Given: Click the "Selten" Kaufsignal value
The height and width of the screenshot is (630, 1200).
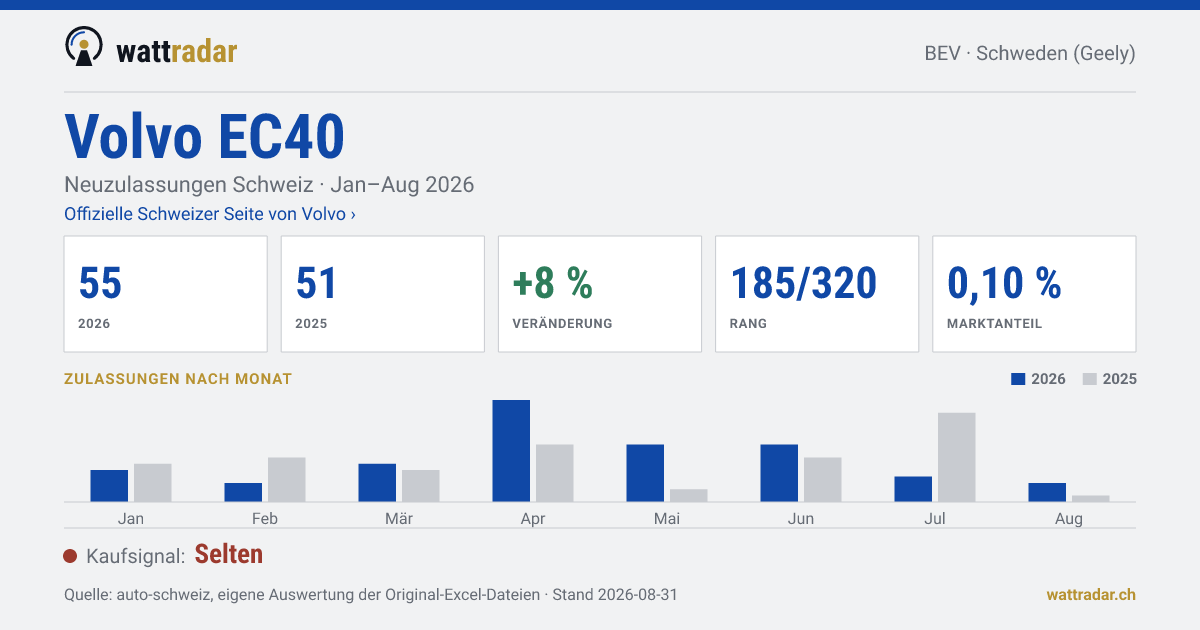Looking at the screenshot, I should (x=229, y=554).
